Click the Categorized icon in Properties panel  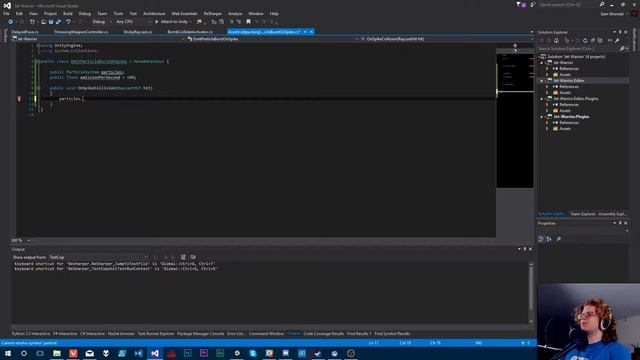coord(541,239)
